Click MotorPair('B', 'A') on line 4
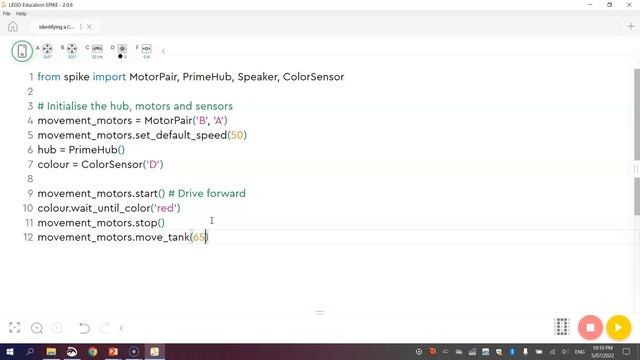 (x=186, y=121)
